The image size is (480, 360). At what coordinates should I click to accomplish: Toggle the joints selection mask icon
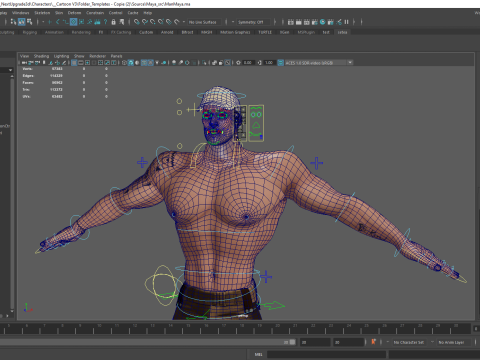pos(57,22)
